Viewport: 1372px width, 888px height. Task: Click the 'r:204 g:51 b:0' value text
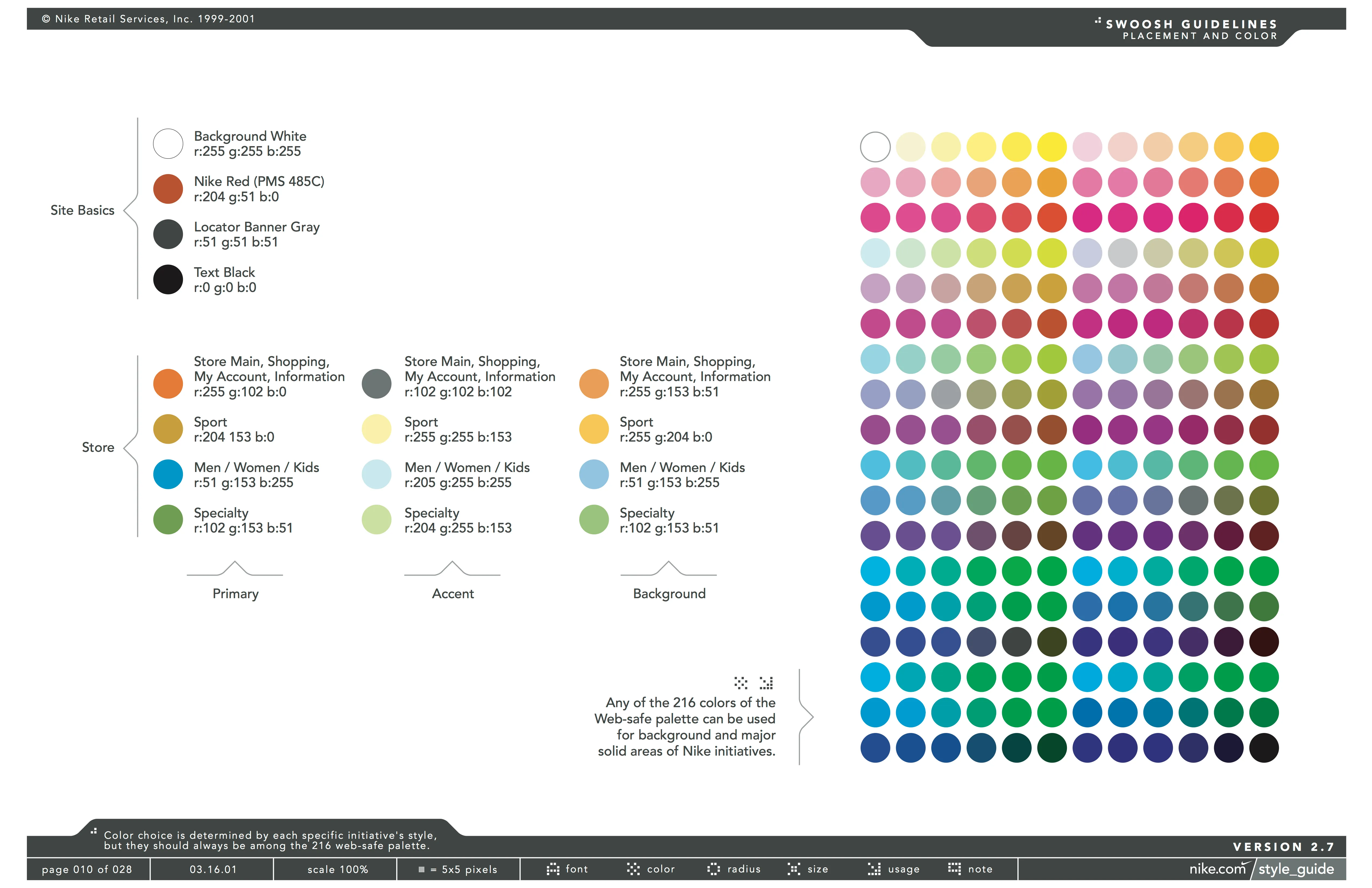236,197
